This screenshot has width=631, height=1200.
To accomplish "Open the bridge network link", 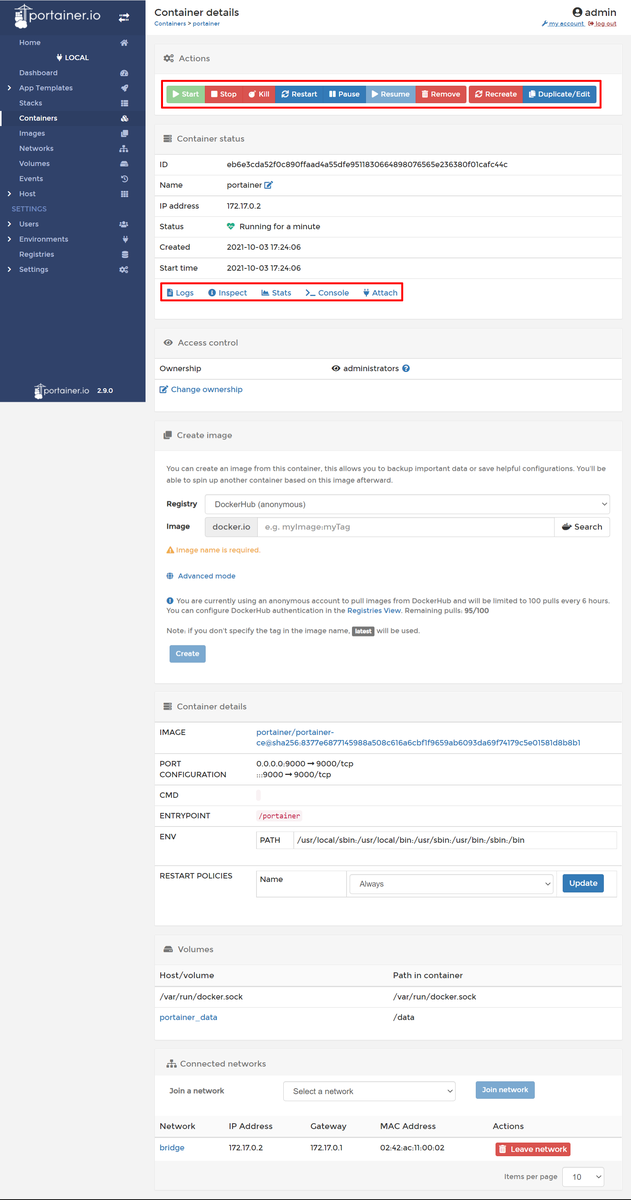I will pyautogui.click(x=172, y=1148).
